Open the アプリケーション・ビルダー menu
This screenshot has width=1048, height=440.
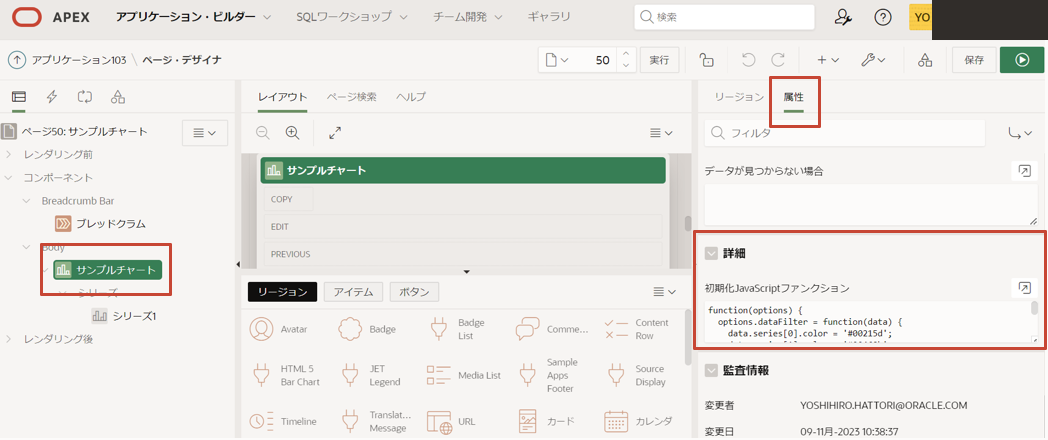tap(194, 17)
